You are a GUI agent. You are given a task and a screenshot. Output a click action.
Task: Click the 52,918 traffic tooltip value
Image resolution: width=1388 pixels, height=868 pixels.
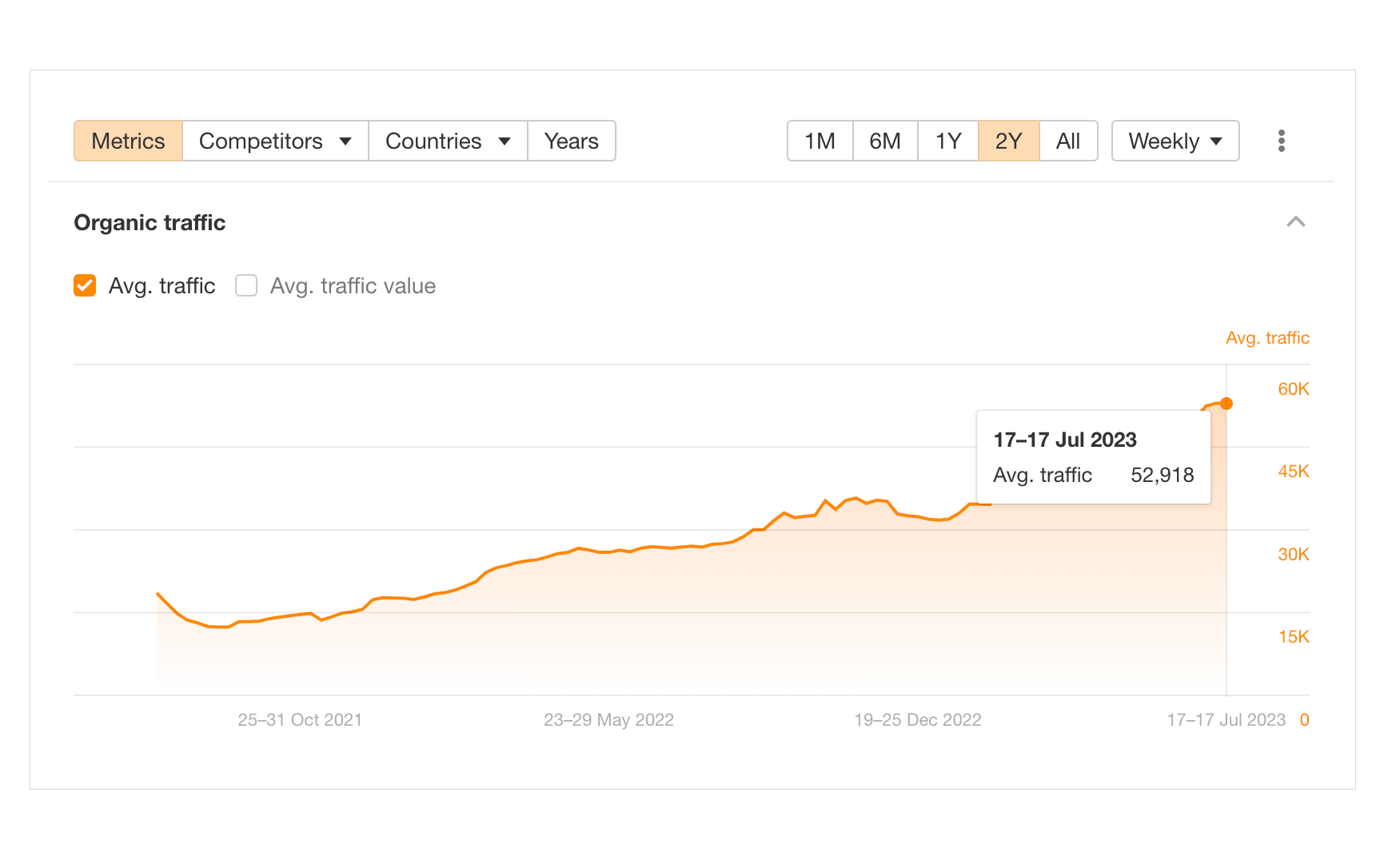point(1162,475)
